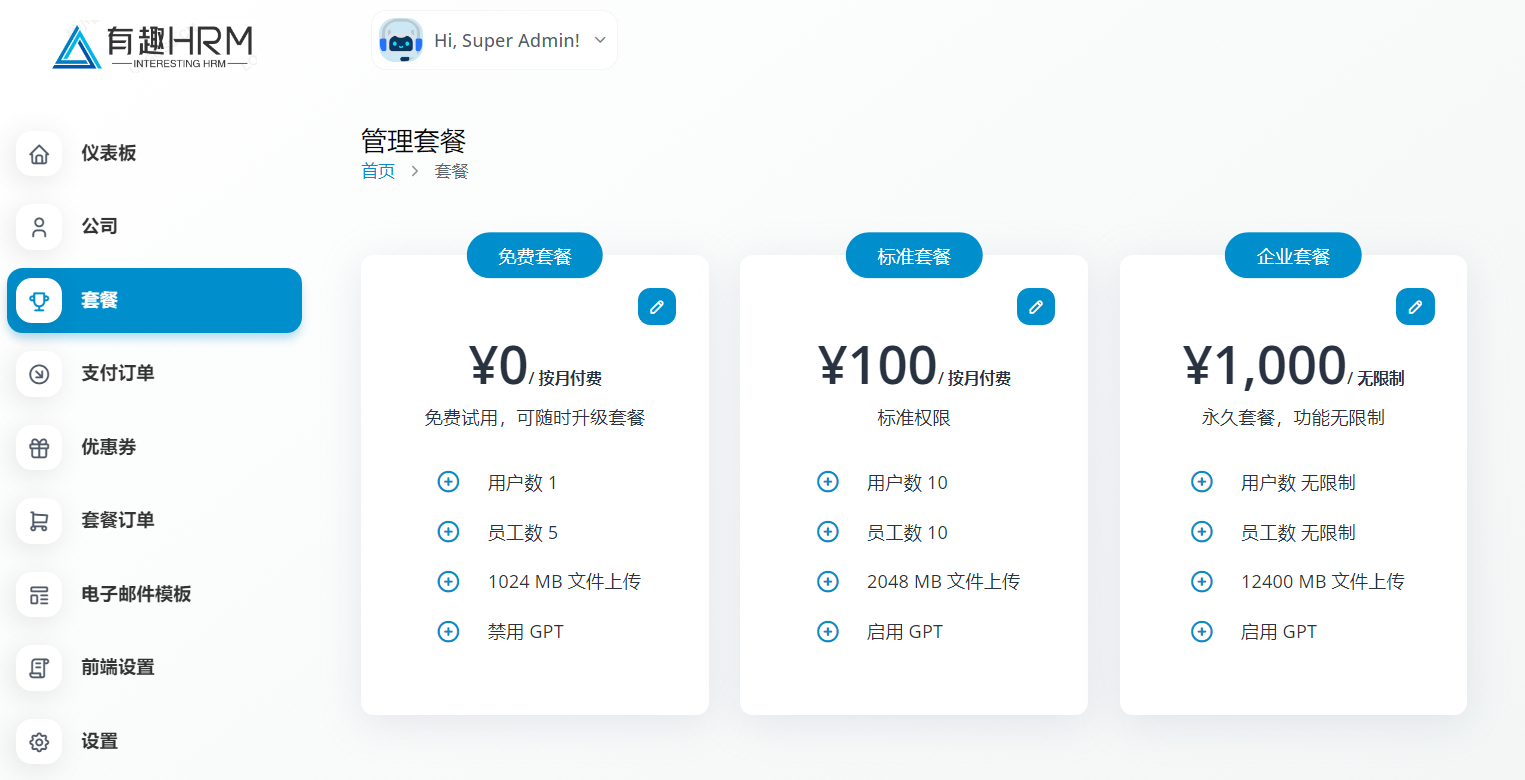Click the 有趣HRM logo

coord(153,47)
